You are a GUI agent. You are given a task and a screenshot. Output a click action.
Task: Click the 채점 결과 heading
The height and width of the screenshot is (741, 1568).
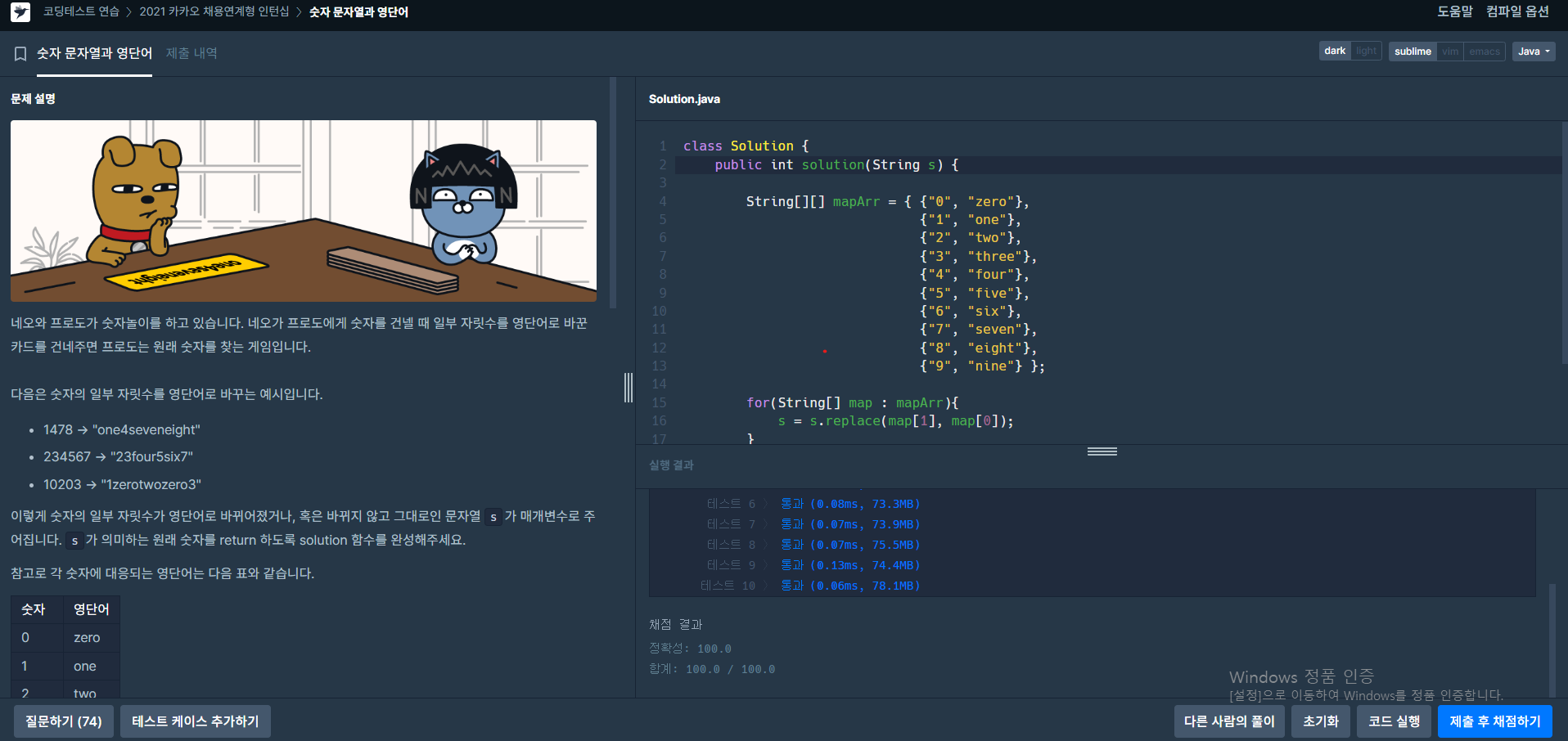[675, 624]
